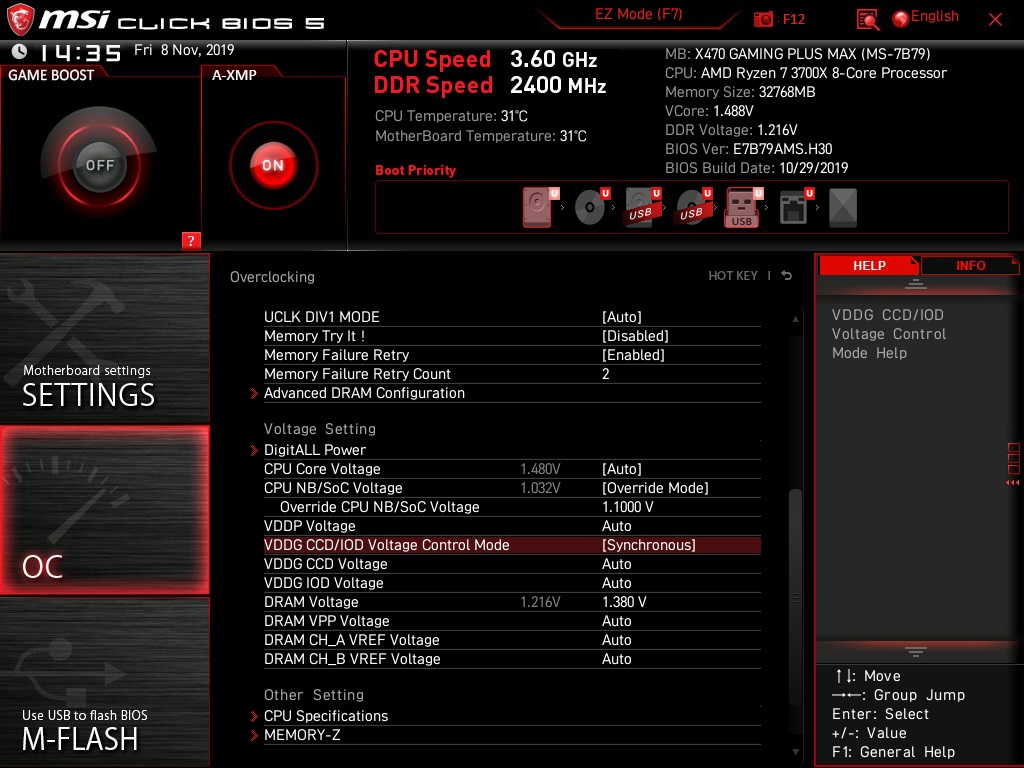Click the language globe icon

point(901,19)
